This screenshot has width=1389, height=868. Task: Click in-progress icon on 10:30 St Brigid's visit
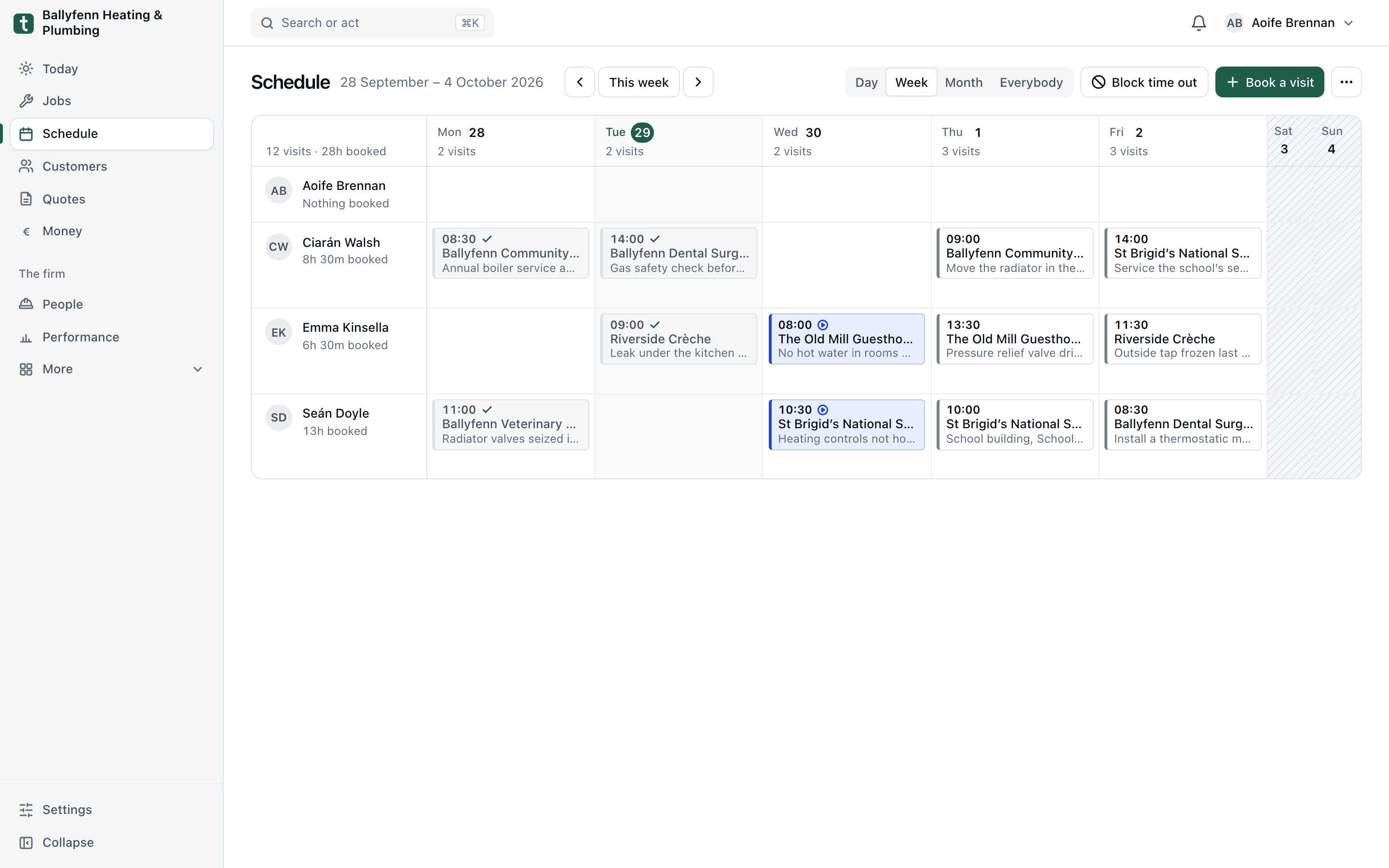click(x=822, y=410)
